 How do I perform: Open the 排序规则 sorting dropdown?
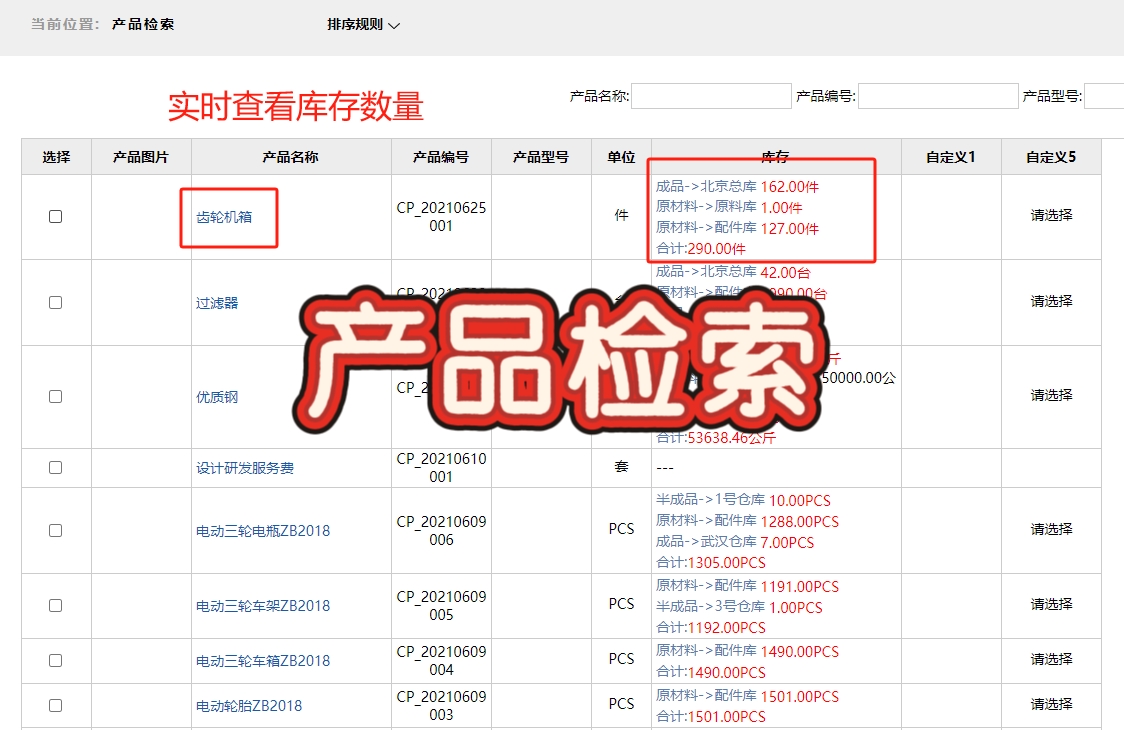(x=363, y=24)
